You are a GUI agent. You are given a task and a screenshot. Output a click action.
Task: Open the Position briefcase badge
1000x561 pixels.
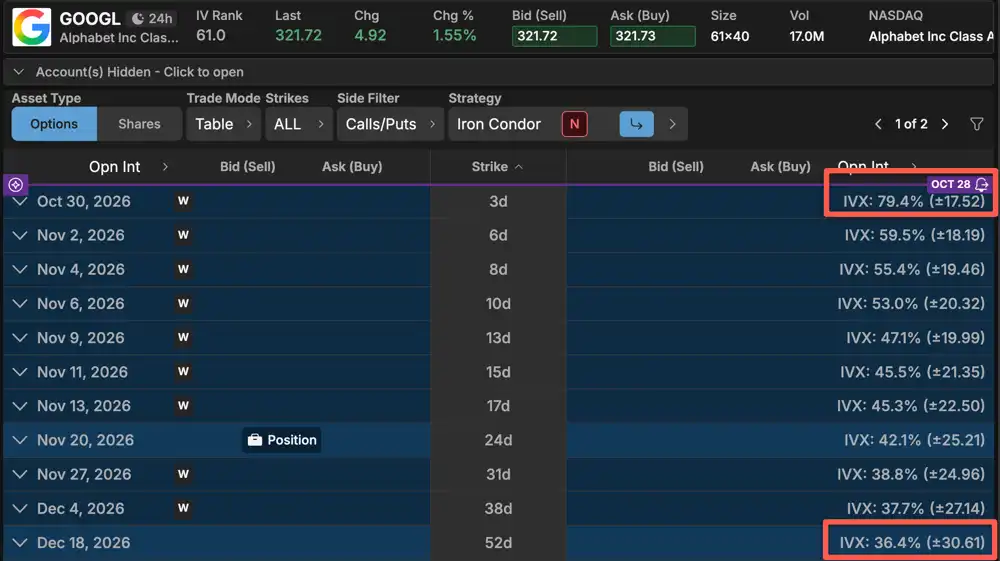coord(281,440)
